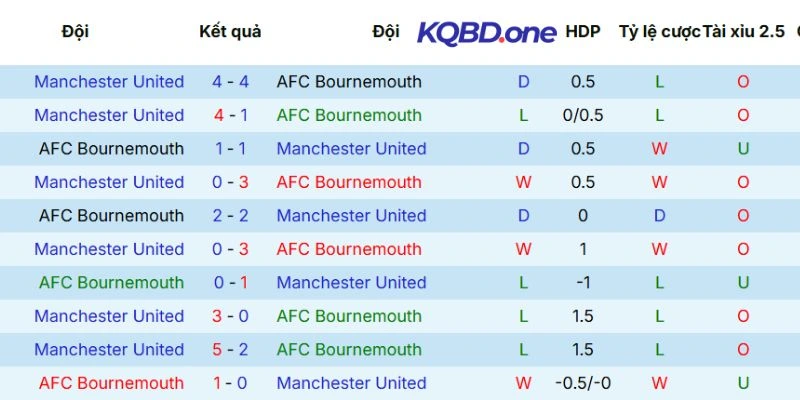800x400 pixels.
Task: Click the KQBD.one logo
Action: (x=486, y=32)
